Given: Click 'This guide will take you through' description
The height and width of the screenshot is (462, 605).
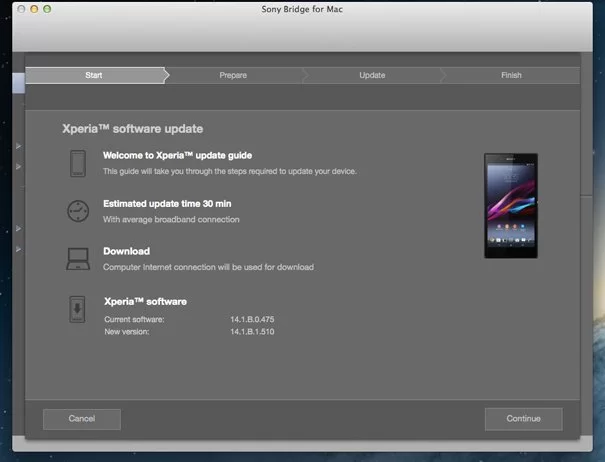Looking at the screenshot, I should (x=230, y=171).
